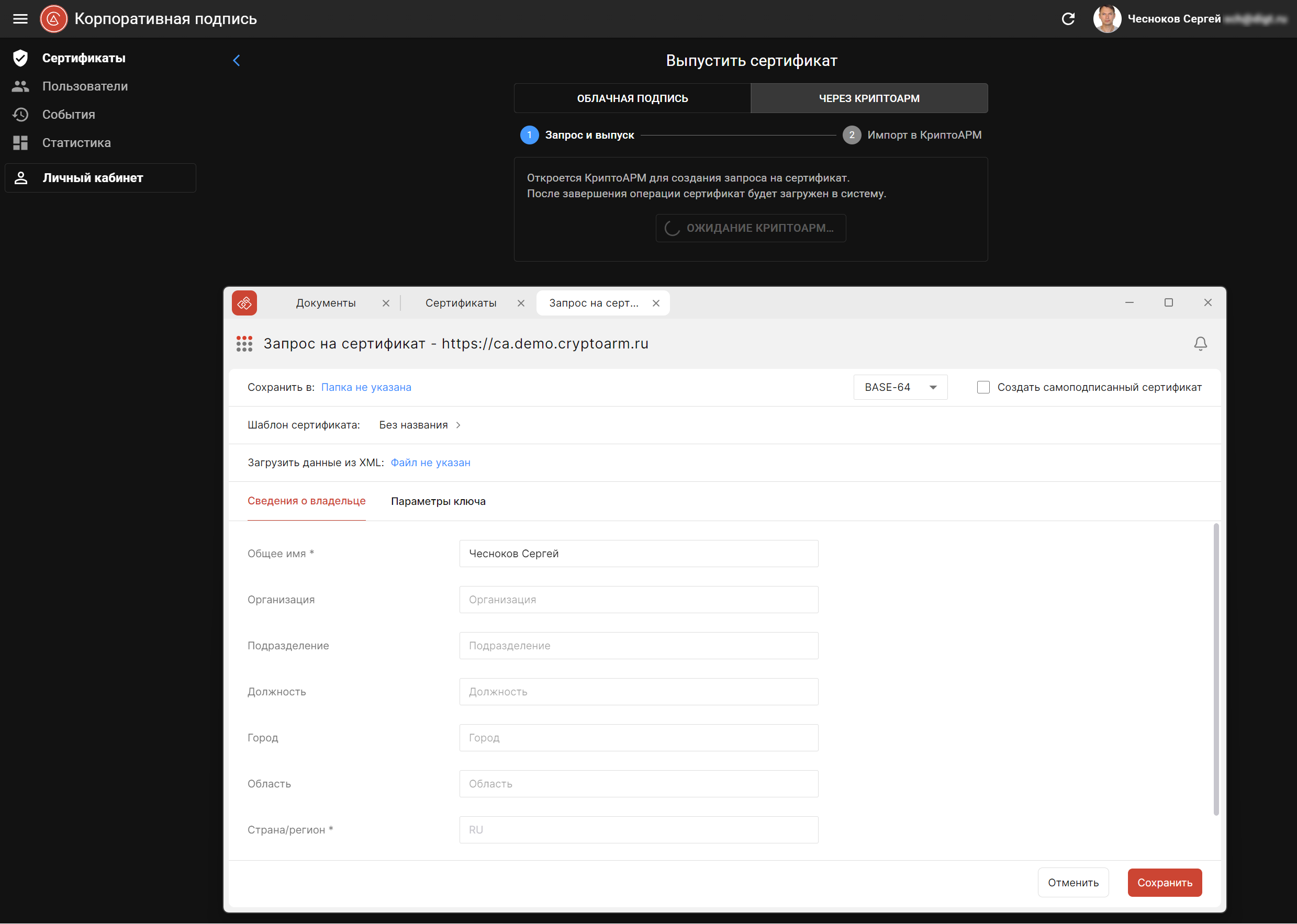Click the form's vertical scrollbar

[x=1216, y=670]
